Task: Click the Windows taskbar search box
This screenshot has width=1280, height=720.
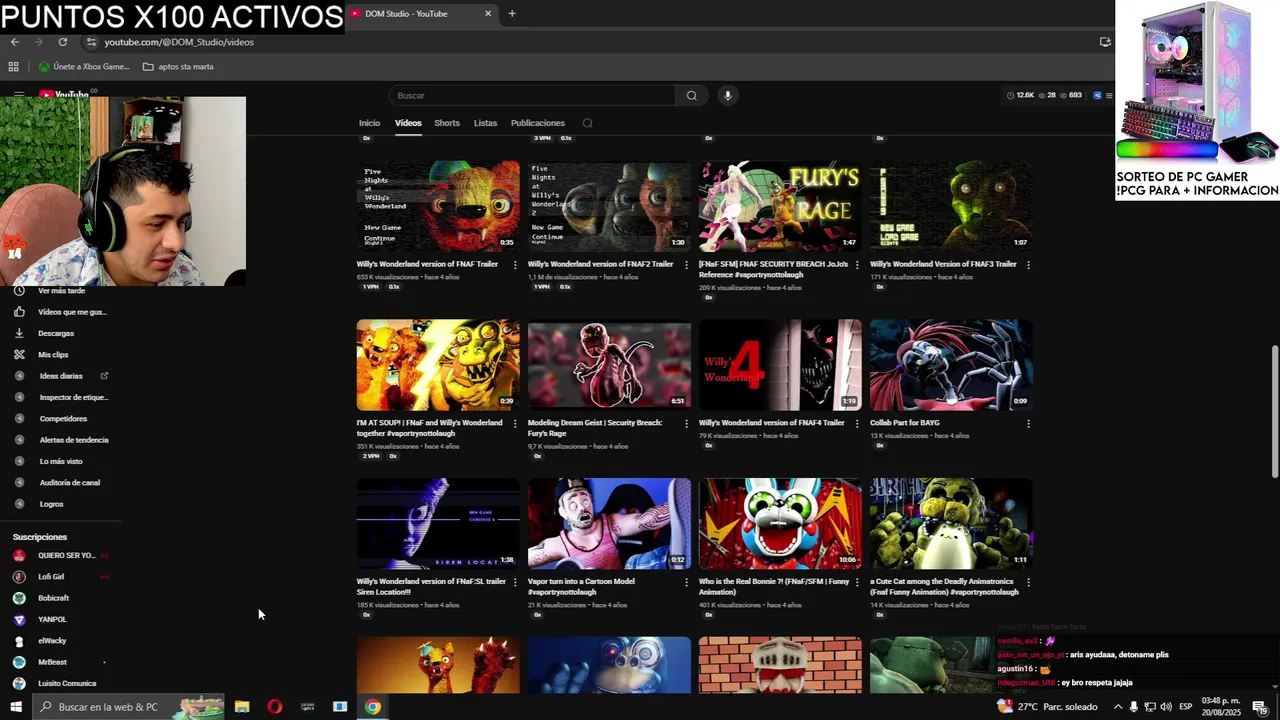Action: pyautogui.click(x=128, y=707)
